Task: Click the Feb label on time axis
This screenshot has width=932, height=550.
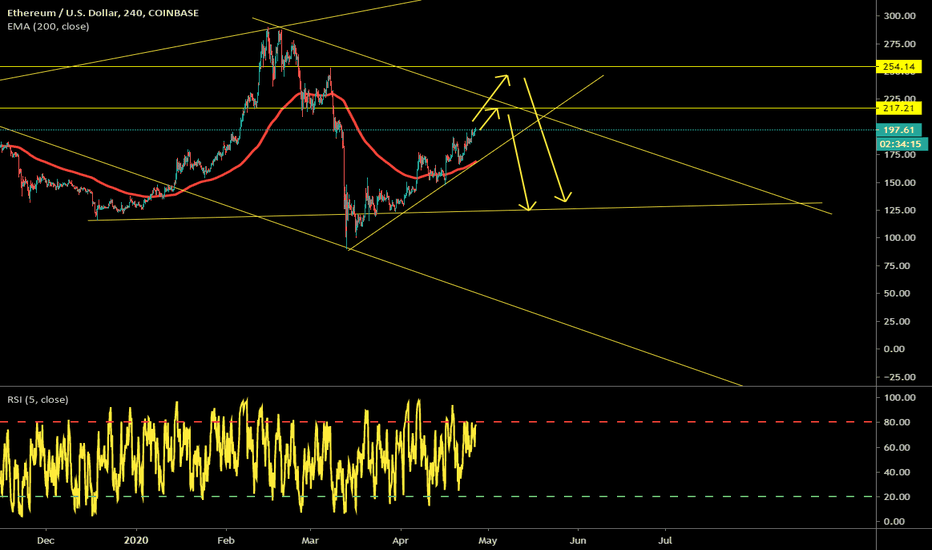Action: pos(226,540)
